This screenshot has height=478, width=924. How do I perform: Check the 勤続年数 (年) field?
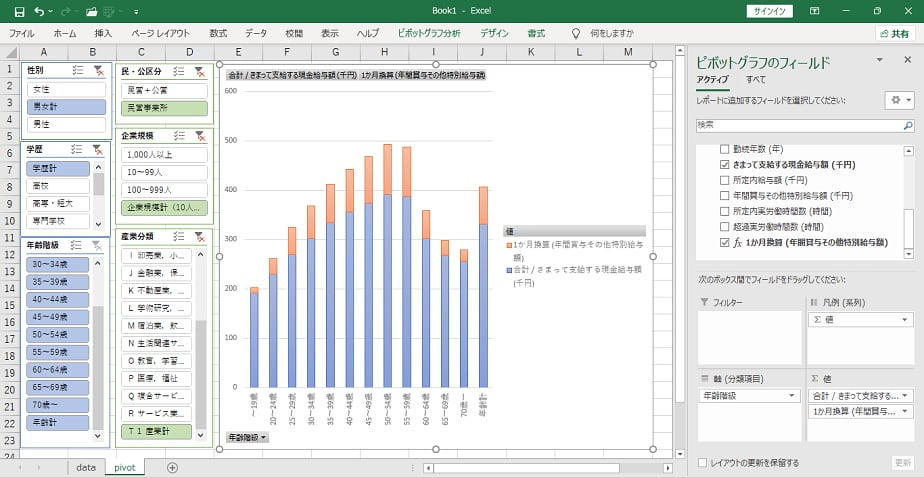(726, 148)
